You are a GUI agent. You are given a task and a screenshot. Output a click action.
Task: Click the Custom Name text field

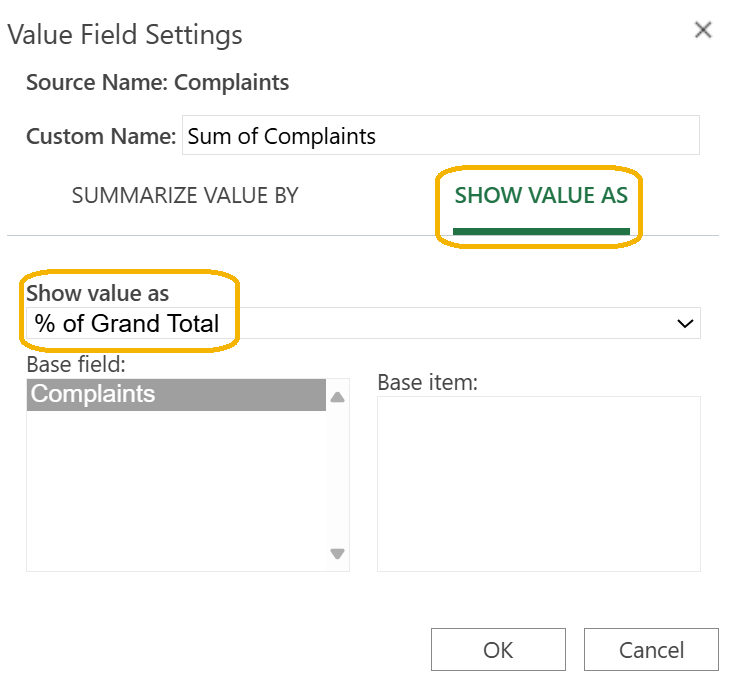pos(440,135)
